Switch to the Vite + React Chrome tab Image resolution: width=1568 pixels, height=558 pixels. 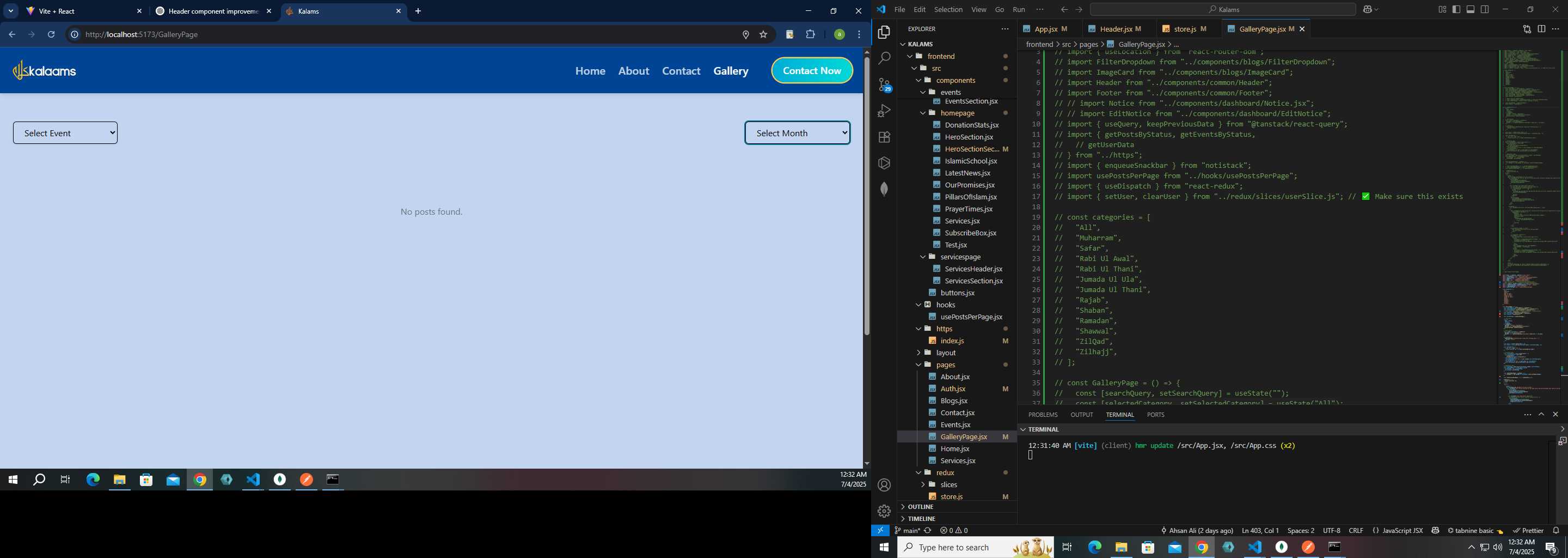click(x=84, y=11)
